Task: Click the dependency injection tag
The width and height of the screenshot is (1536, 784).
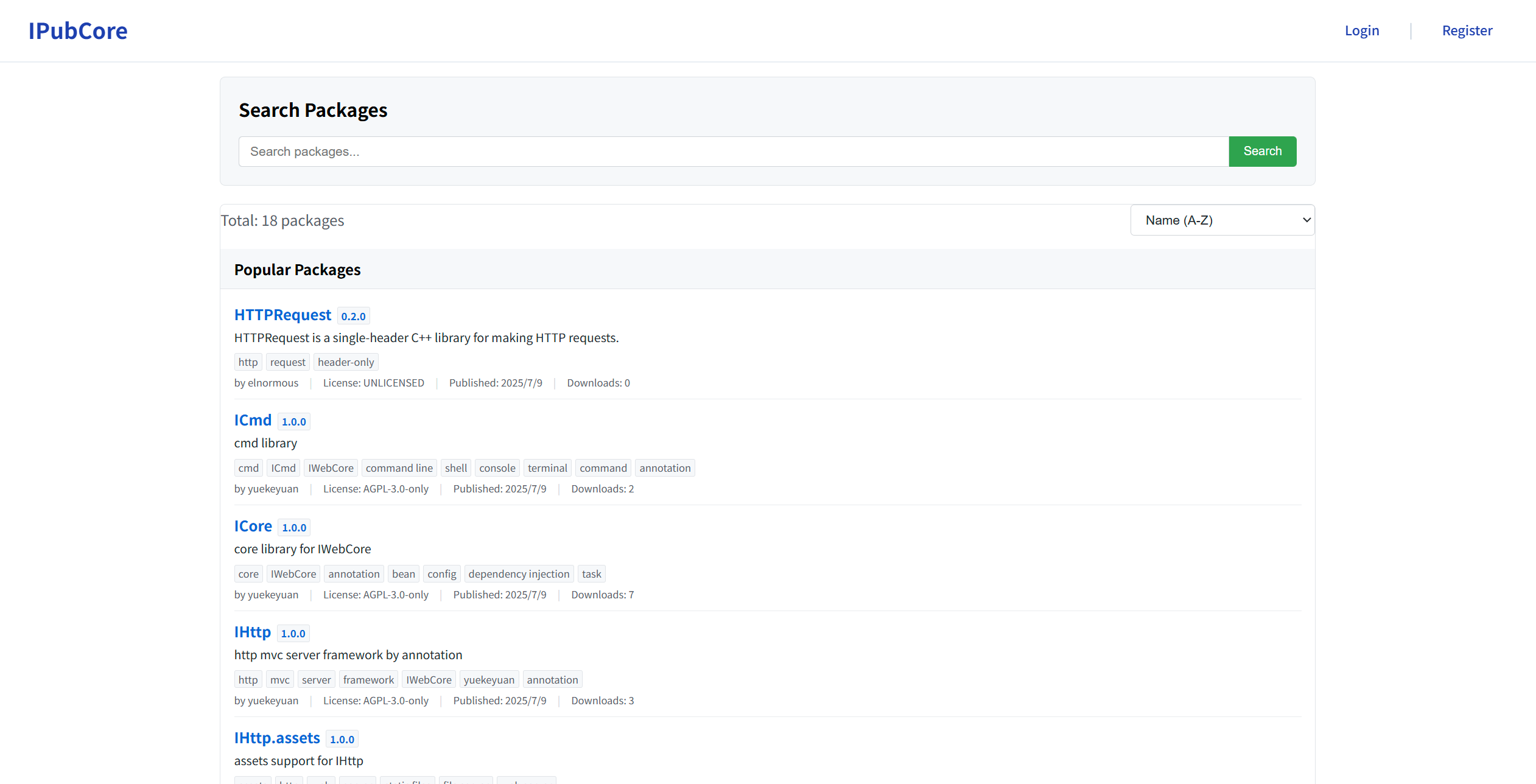Action: point(519,574)
